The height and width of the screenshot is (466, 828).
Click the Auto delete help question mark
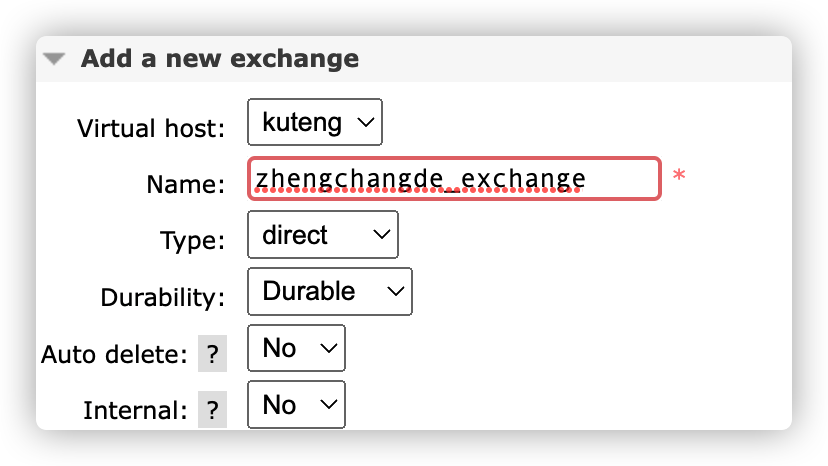tap(212, 354)
